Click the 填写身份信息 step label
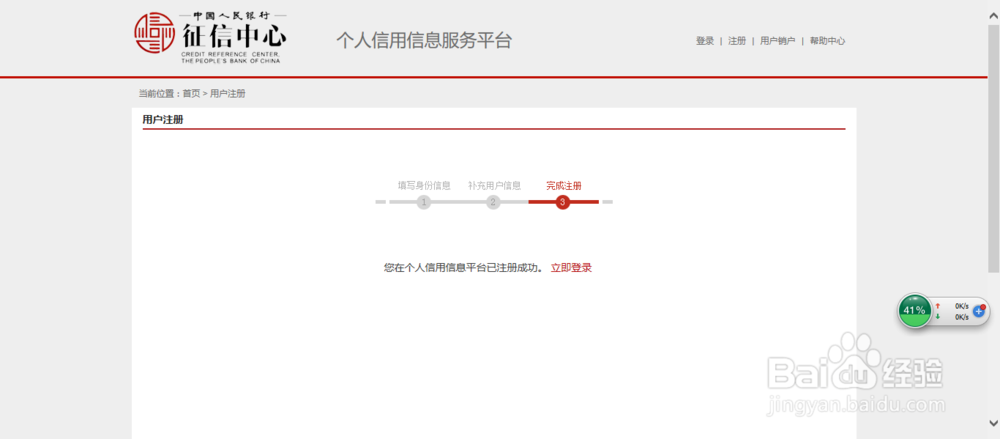 [x=425, y=186]
